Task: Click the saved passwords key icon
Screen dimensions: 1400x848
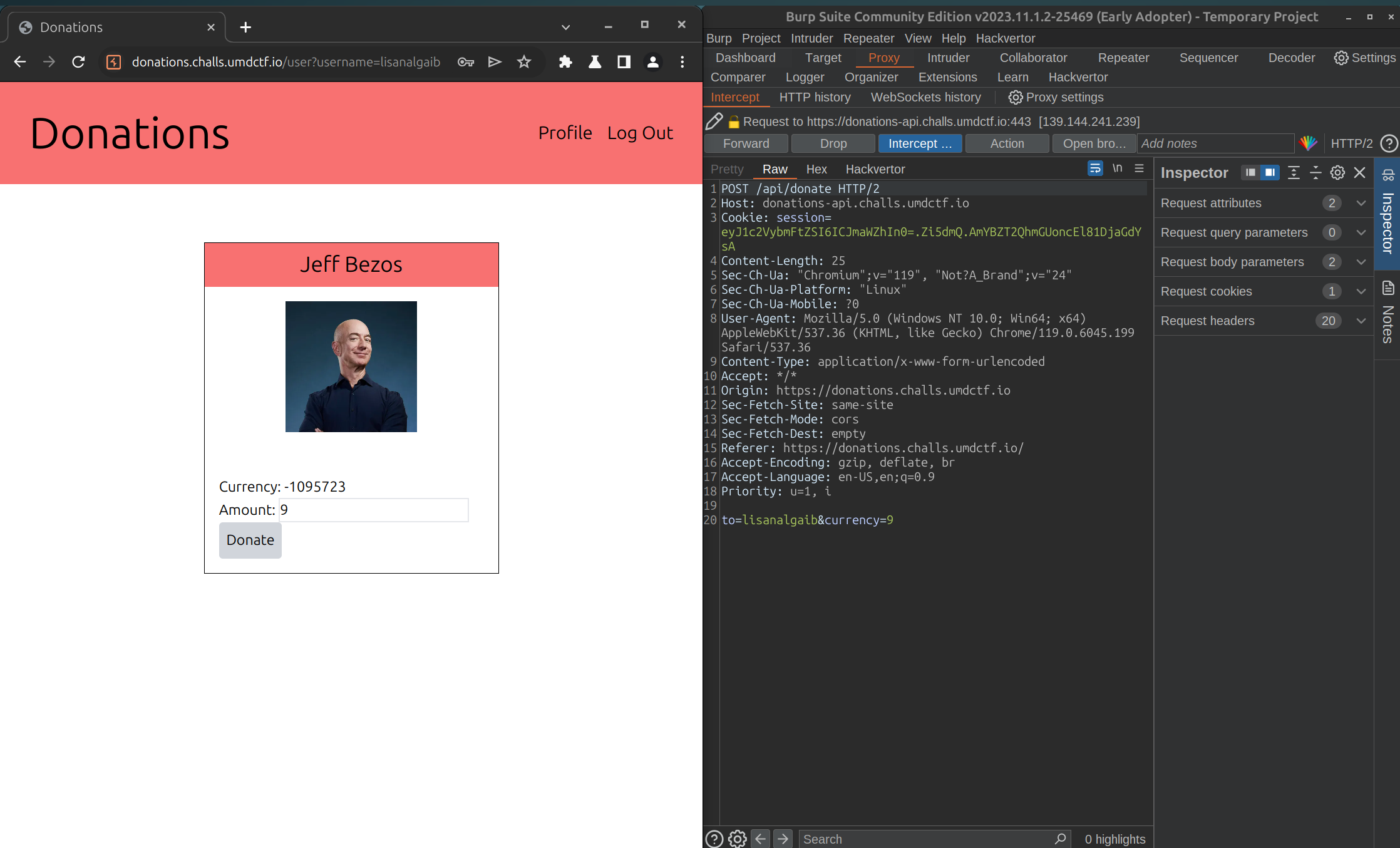Action: 465,62
